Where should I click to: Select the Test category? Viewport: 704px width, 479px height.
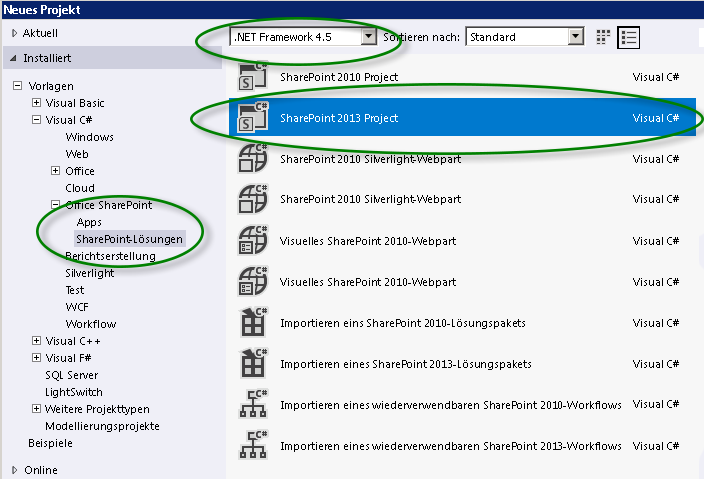click(75, 290)
